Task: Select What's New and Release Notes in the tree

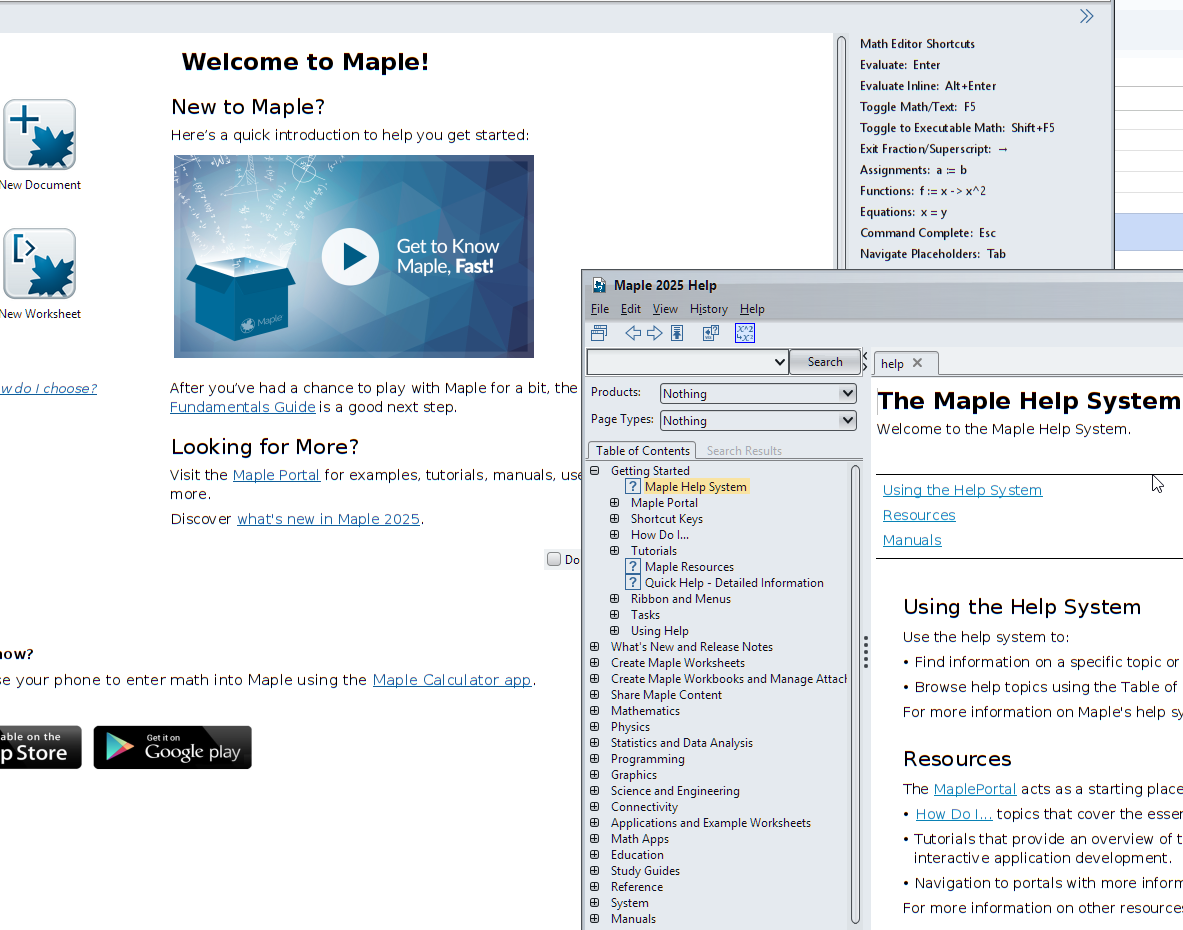Action: pos(692,646)
